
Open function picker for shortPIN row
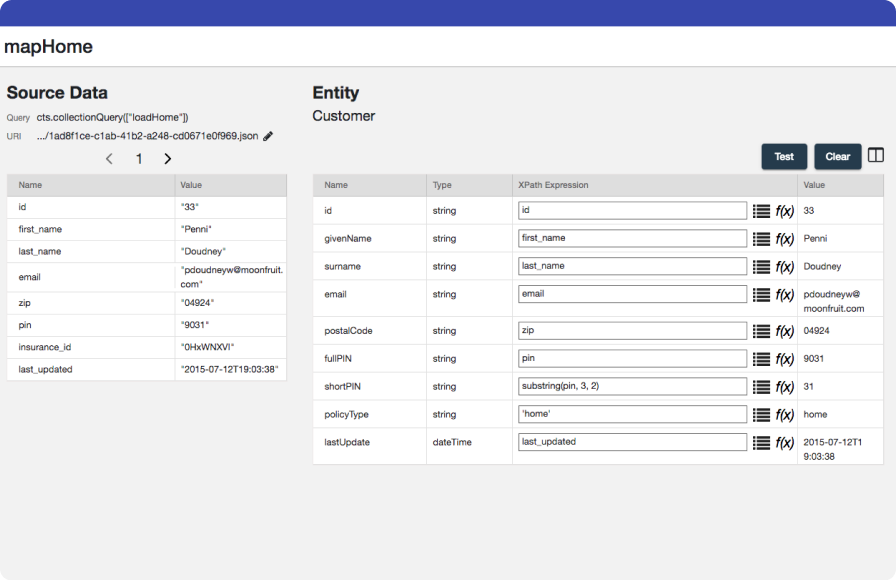(784, 387)
